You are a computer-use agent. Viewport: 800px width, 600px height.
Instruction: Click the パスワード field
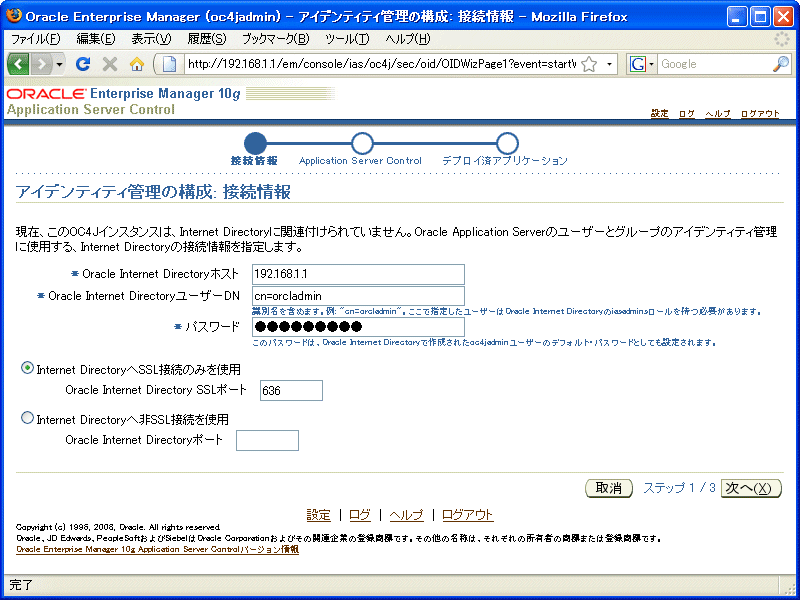tap(358, 327)
